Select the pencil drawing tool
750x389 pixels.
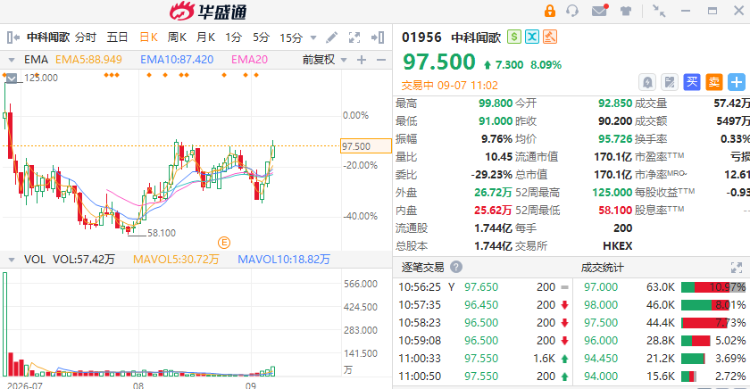click(331, 37)
